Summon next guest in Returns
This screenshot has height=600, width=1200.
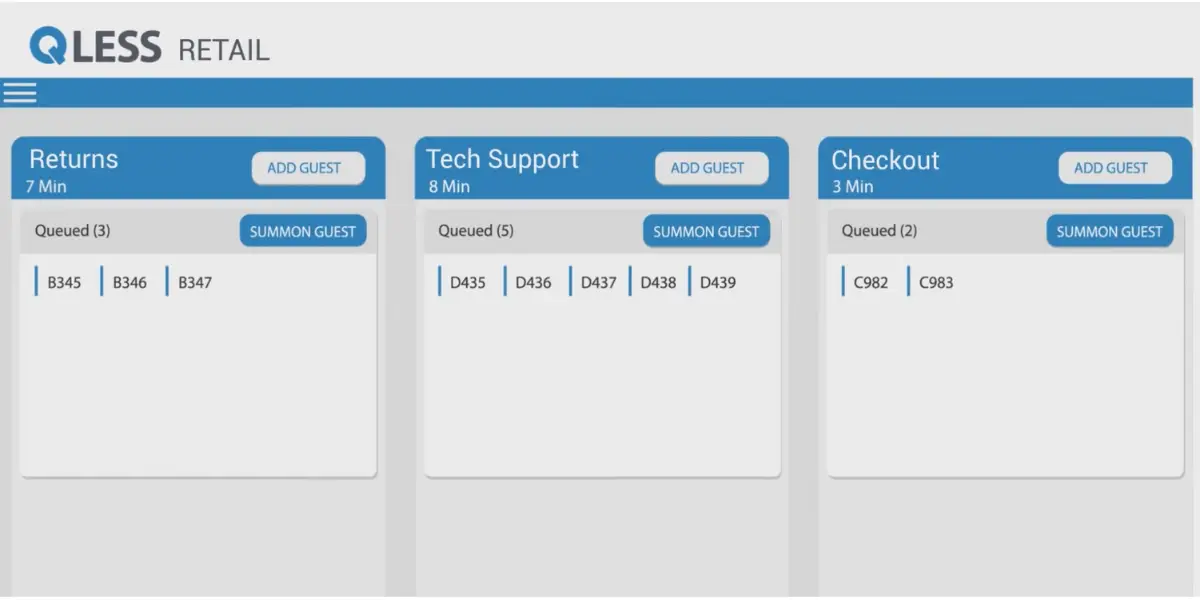coord(303,231)
